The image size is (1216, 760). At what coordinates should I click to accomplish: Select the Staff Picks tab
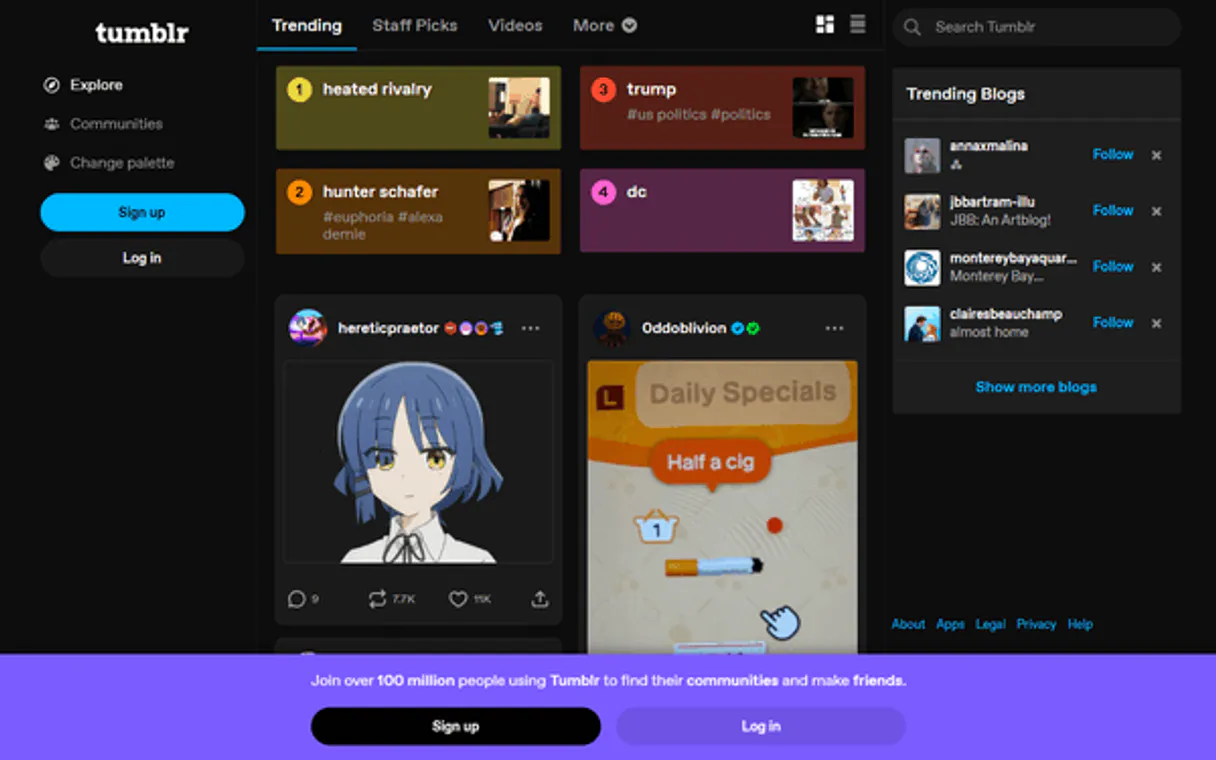(x=415, y=26)
